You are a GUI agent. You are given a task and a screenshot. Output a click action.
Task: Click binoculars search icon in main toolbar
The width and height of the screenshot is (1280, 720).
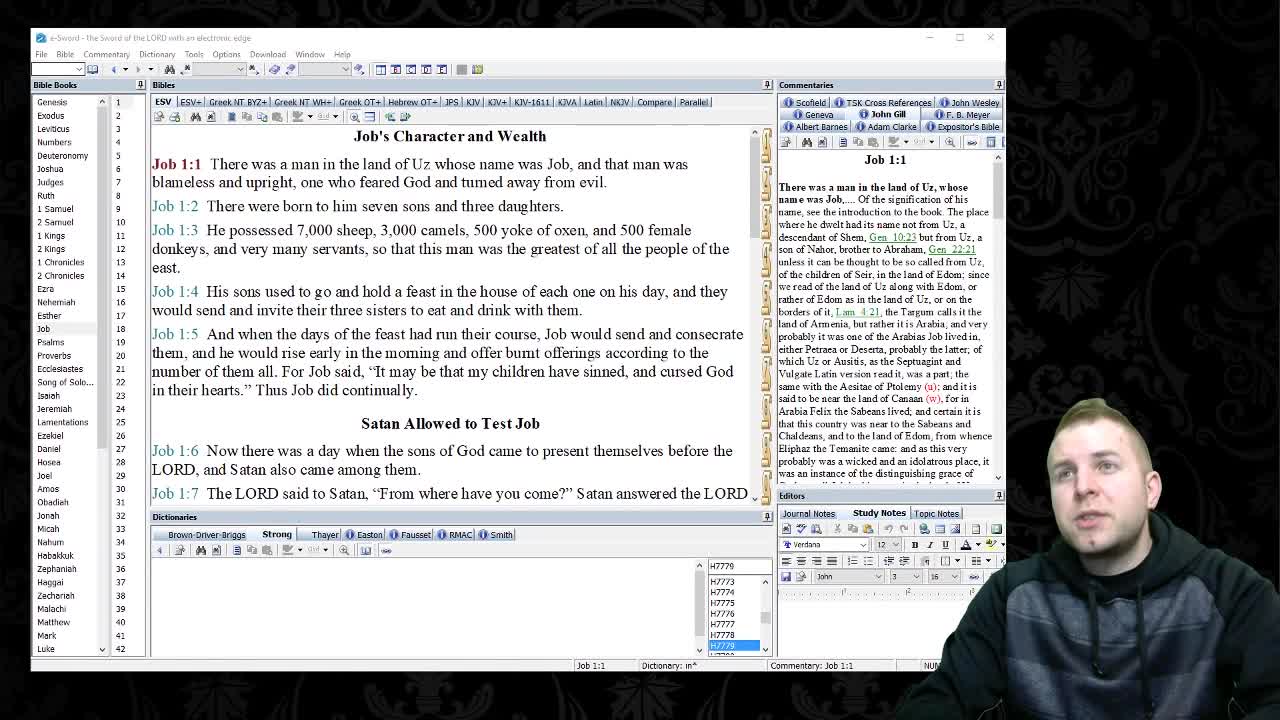click(x=169, y=69)
